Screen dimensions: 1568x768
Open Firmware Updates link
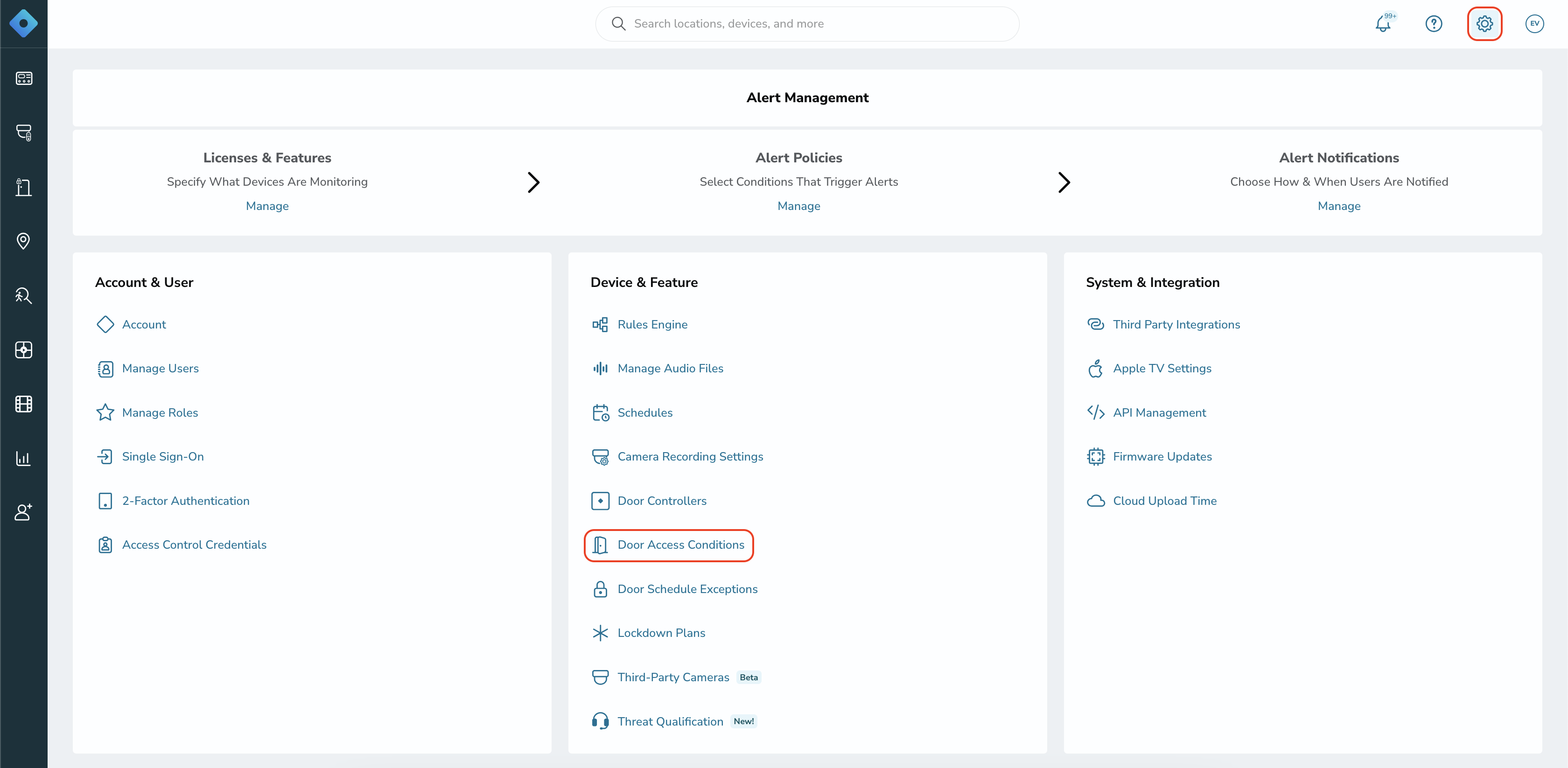click(x=1162, y=456)
